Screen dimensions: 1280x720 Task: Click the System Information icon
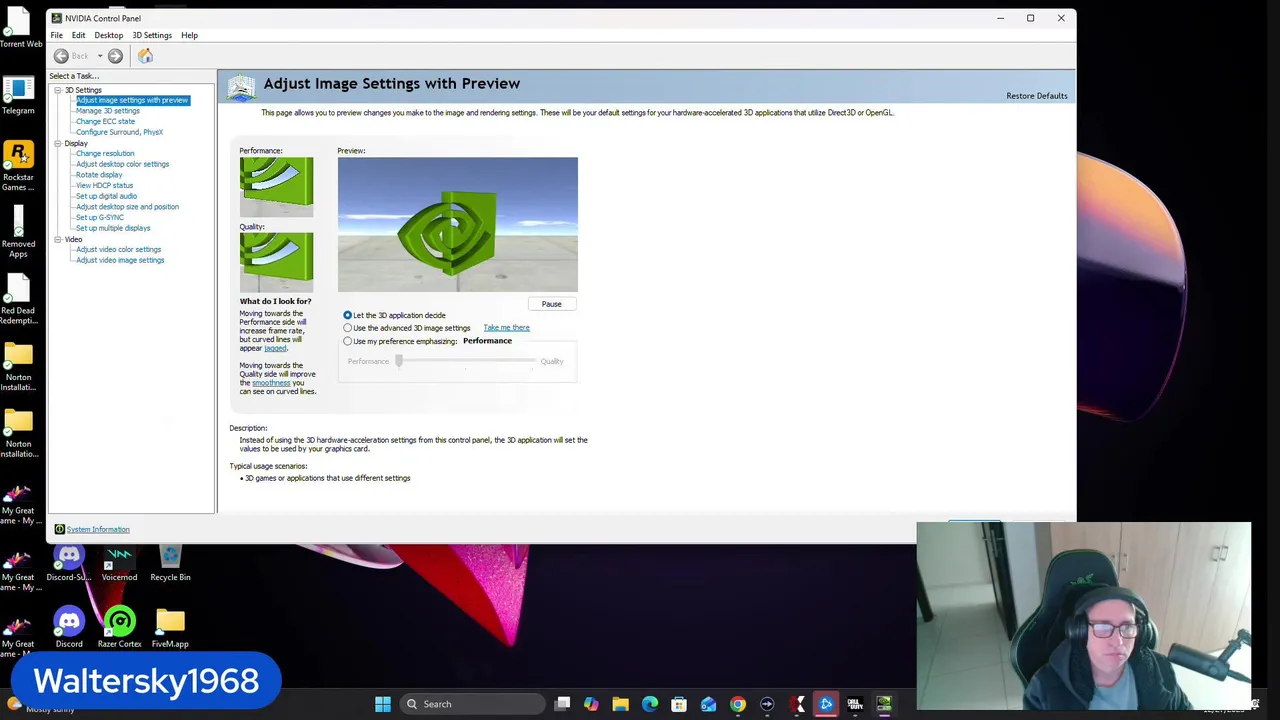click(x=59, y=529)
